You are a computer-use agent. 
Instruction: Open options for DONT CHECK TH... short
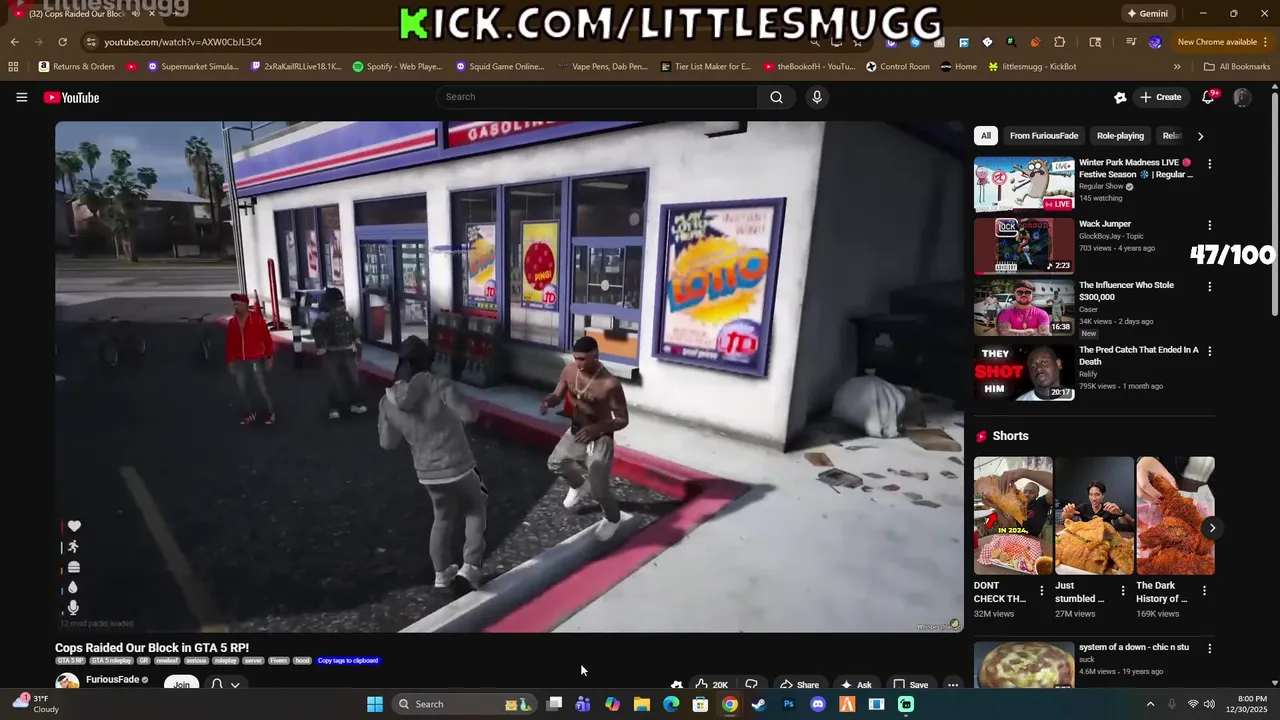coord(1041,591)
